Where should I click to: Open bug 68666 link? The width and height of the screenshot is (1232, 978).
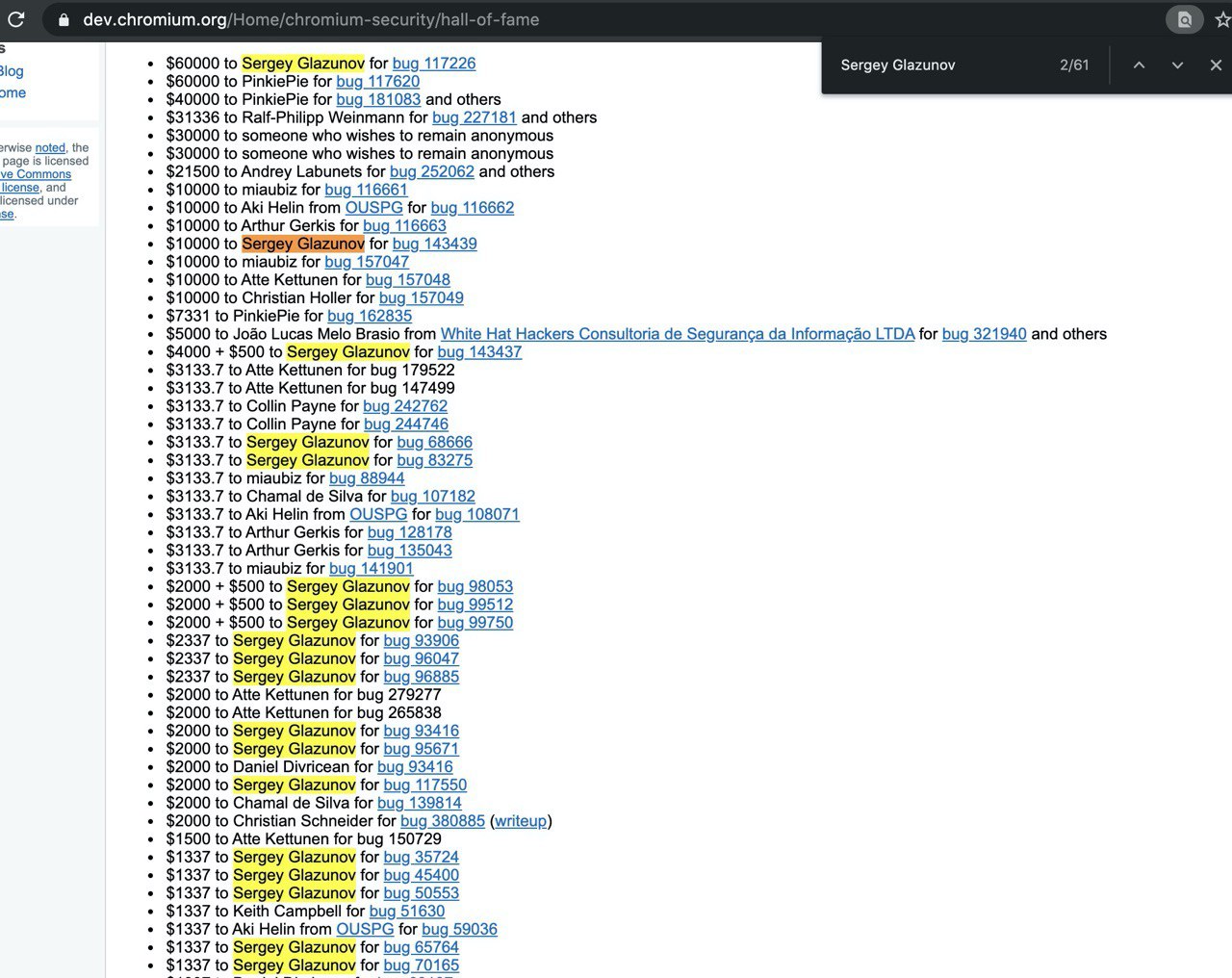pyautogui.click(x=435, y=443)
